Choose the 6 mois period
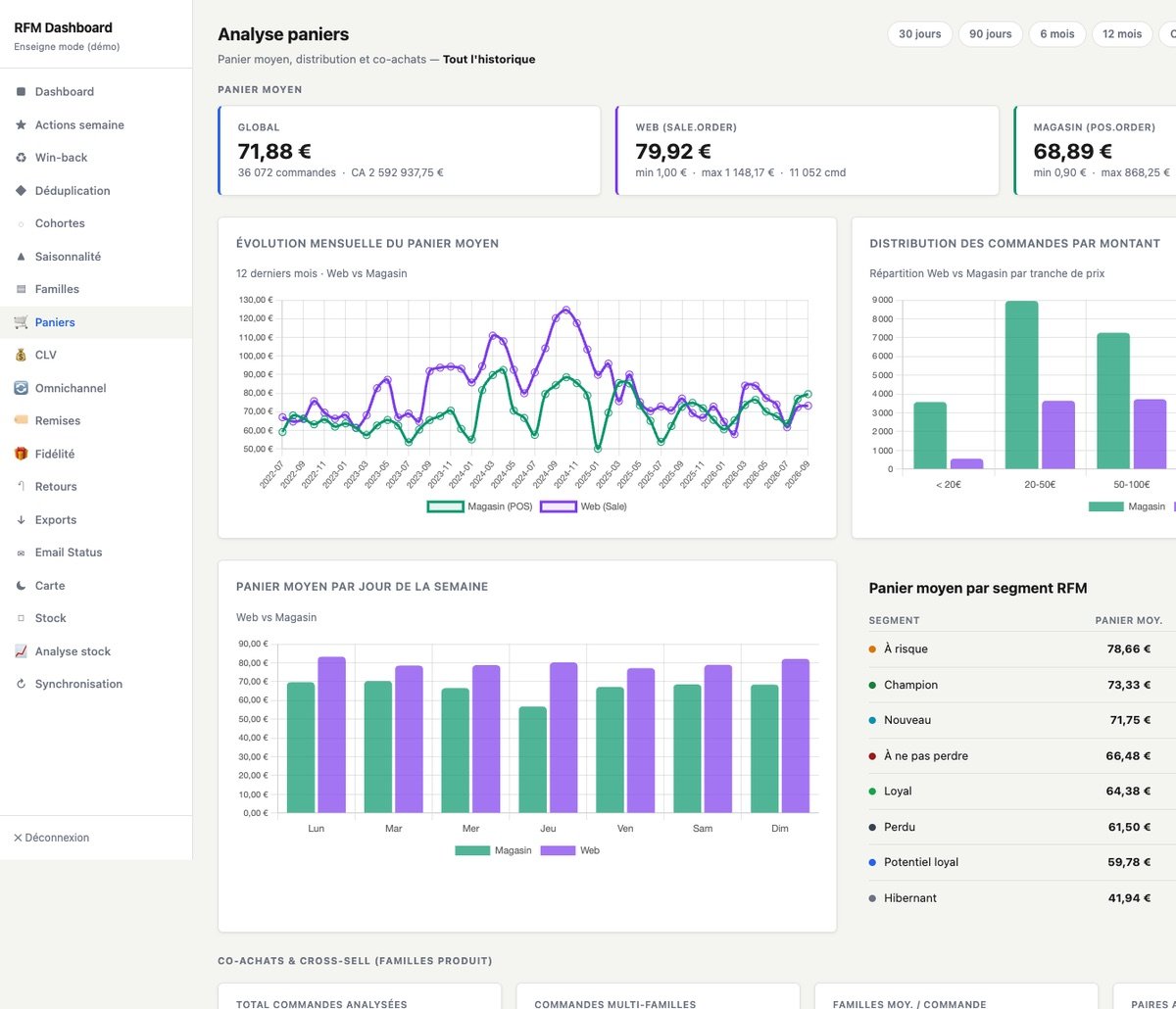 click(1057, 34)
